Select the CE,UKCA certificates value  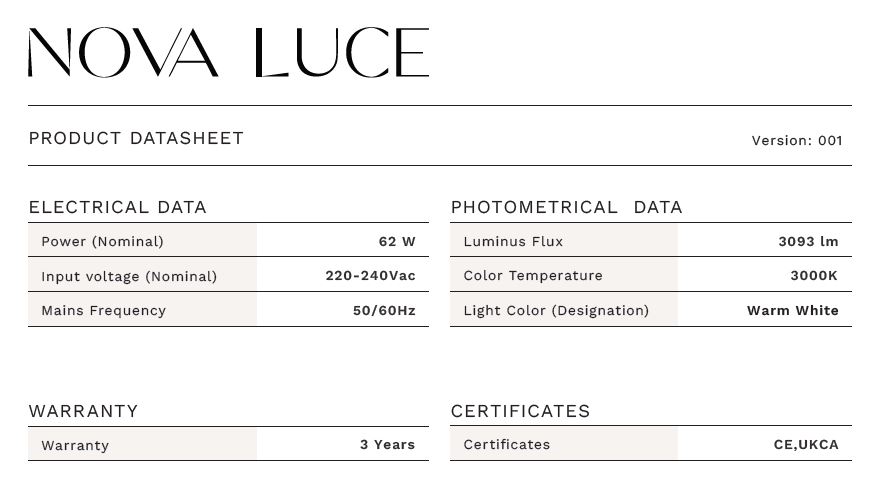pos(806,444)
